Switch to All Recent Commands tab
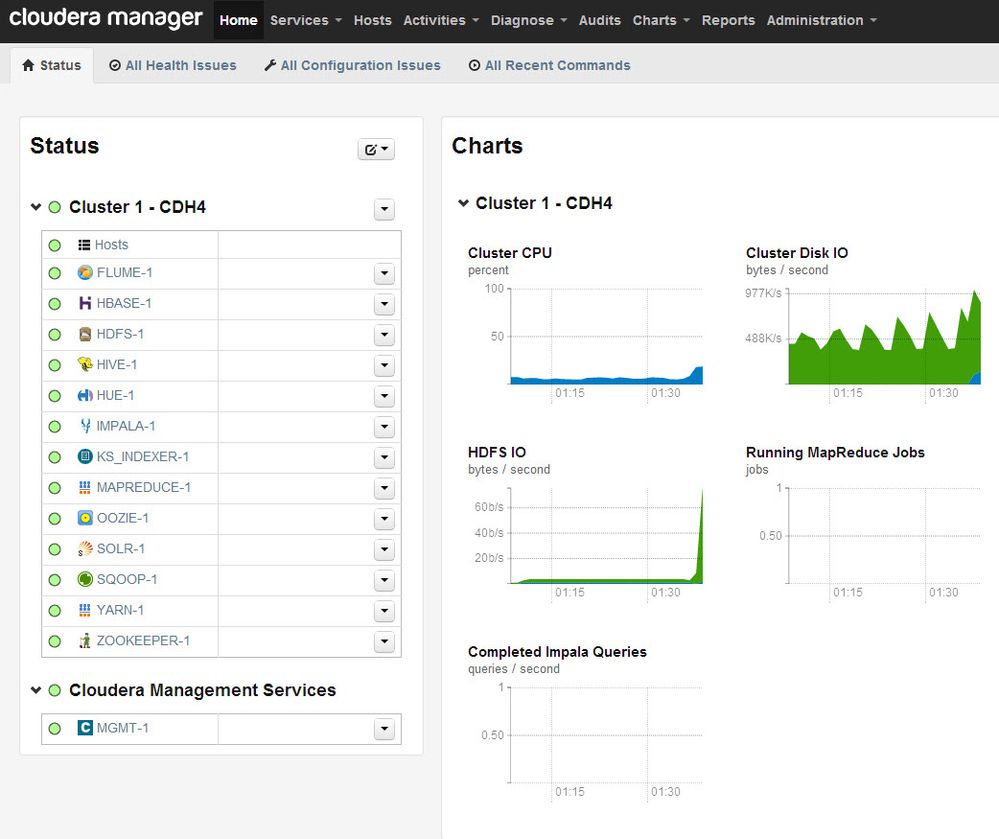The width and height of the screenshot is (999, 839). tap(549, 66)
